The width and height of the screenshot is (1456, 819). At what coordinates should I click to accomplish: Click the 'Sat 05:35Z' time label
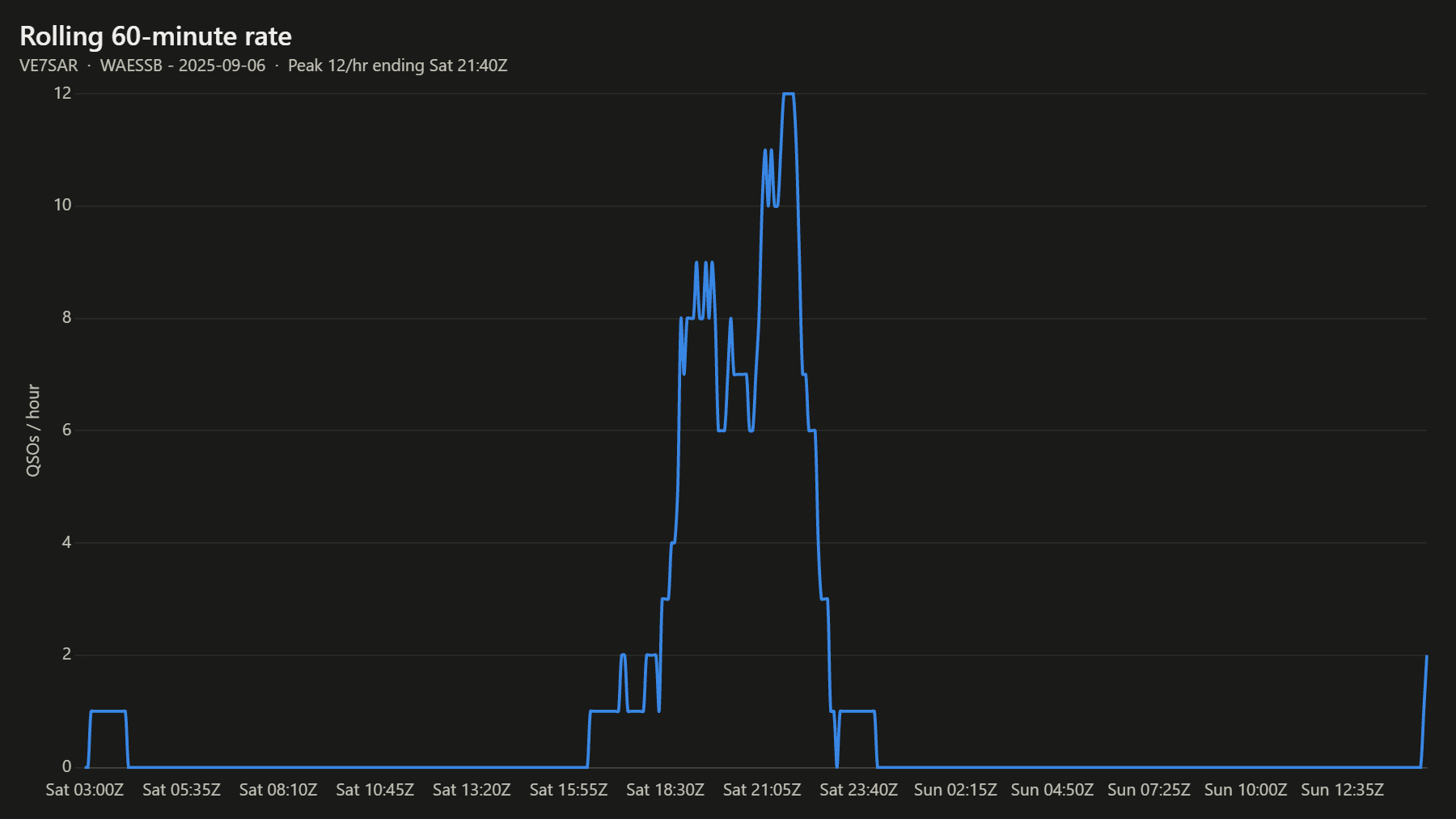pyautogui.click(x=181, y=790)
